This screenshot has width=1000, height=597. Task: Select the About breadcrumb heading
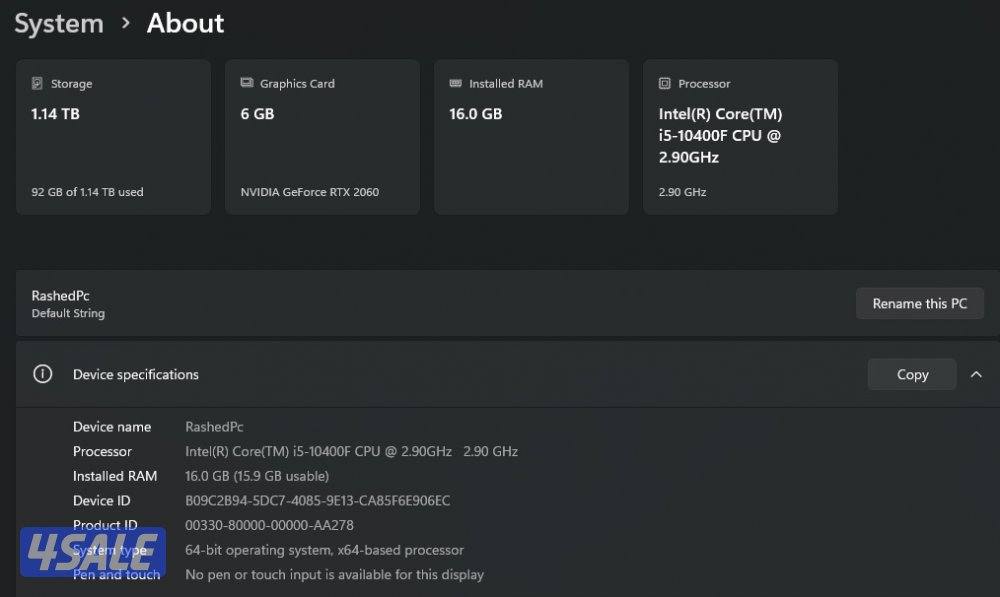186,23
